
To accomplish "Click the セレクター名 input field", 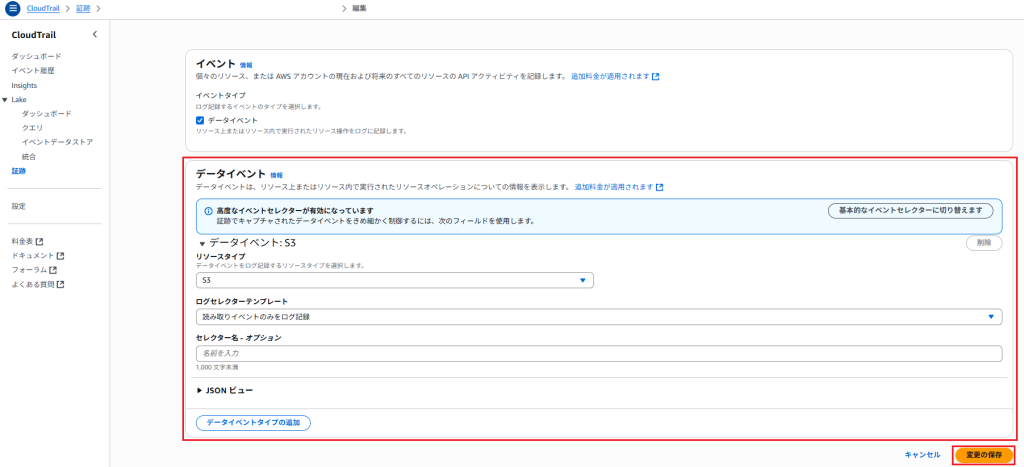I will pyautogui.click(x=599, y=353).
